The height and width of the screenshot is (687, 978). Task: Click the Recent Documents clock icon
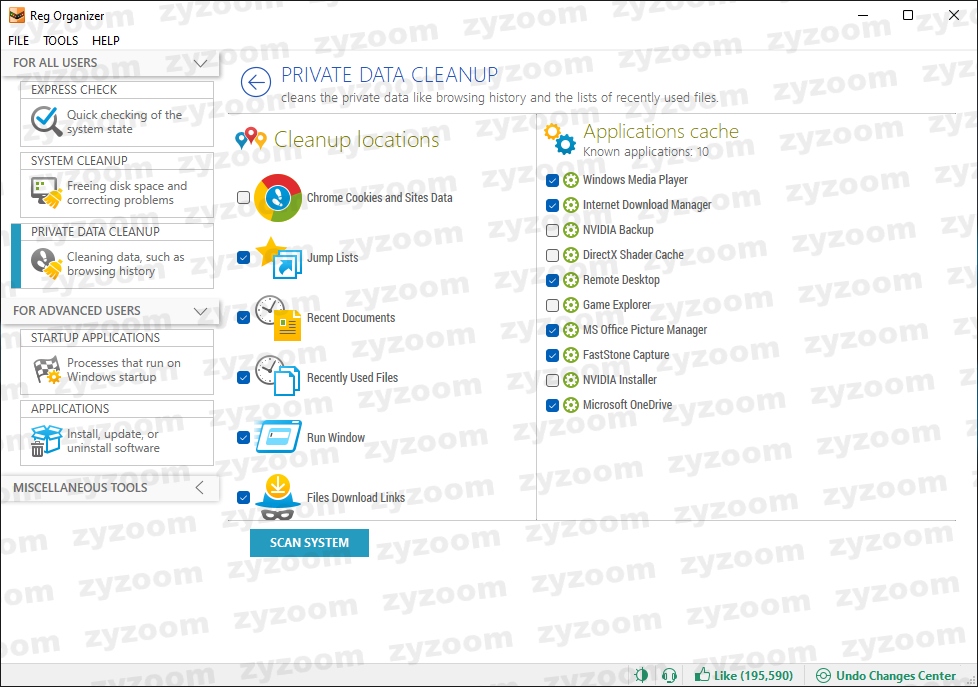click(x=278, y=318)
